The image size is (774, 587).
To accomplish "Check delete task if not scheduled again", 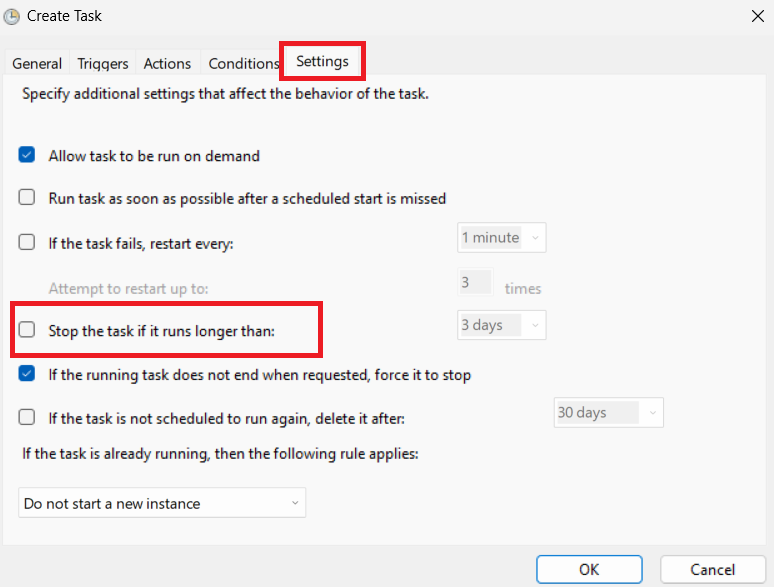I will pos(28,417).
